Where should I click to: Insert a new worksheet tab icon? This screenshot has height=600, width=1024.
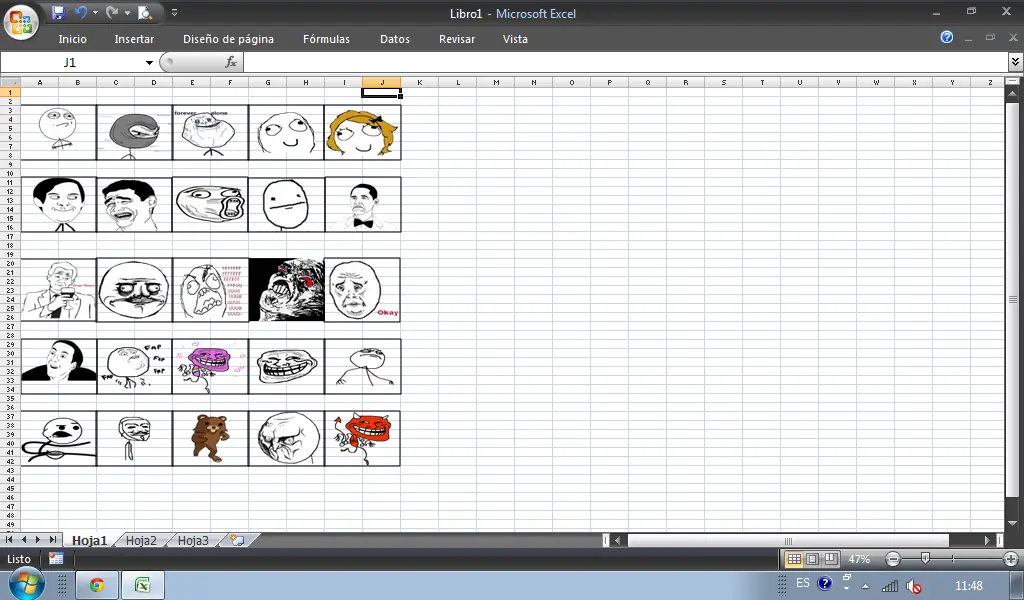[238, 541]
